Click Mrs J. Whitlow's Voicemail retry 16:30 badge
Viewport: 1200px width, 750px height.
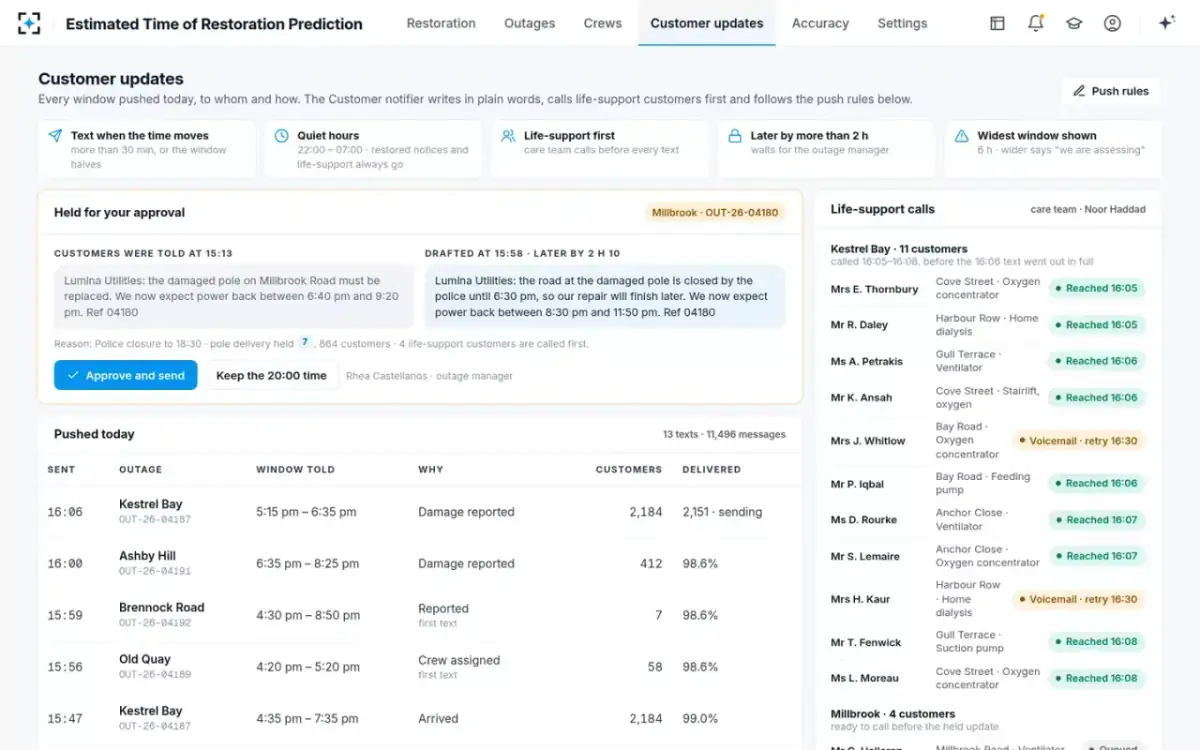tap(1078, 440)
